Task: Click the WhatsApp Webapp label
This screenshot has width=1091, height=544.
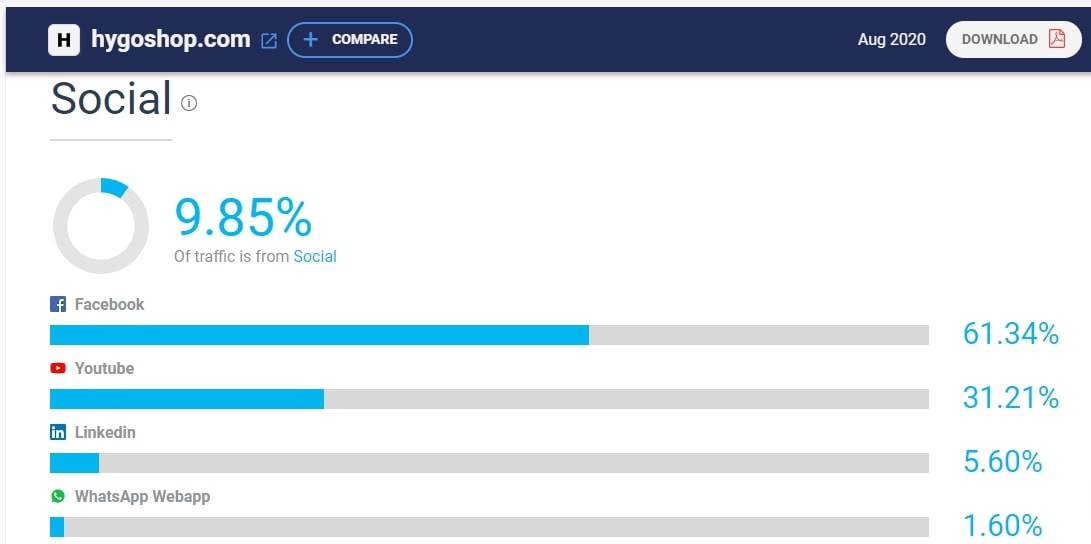Action: (142, 496)
